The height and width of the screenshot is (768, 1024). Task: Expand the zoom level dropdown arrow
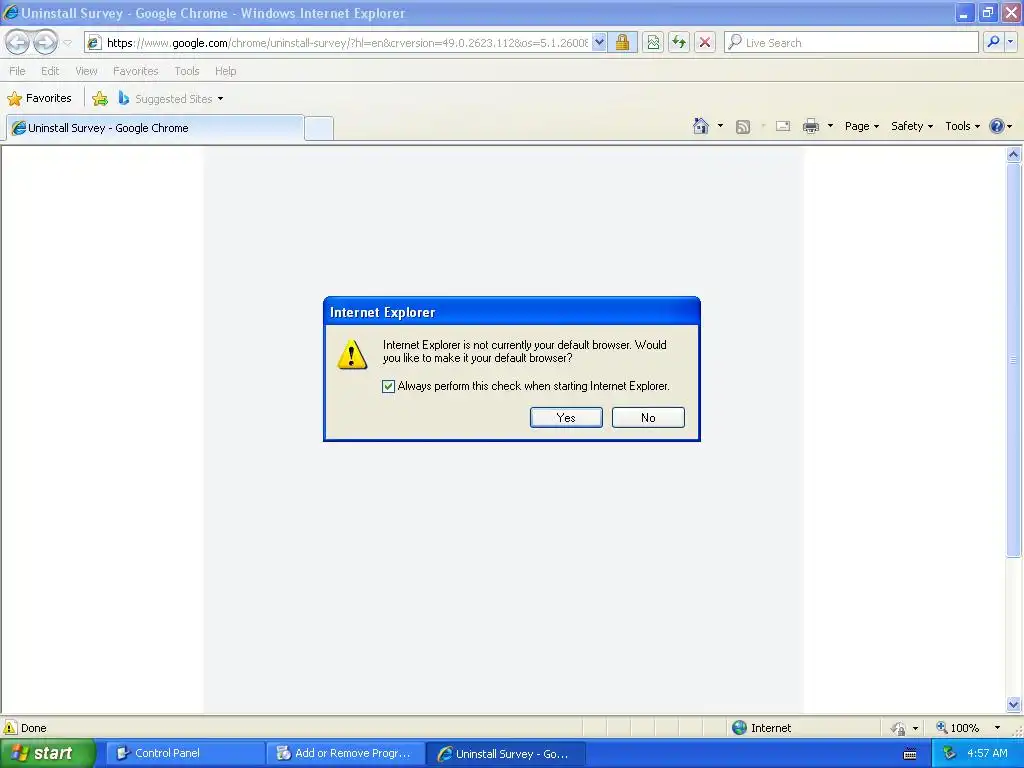[x=997, y=728]
